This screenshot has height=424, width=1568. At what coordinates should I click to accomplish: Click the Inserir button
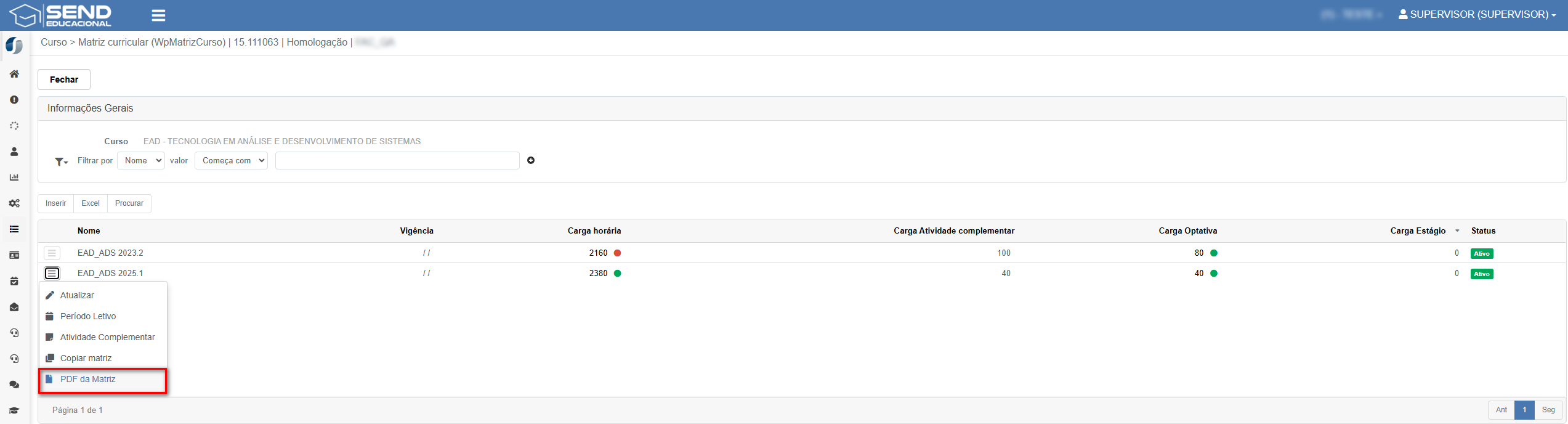click(56, 203)
